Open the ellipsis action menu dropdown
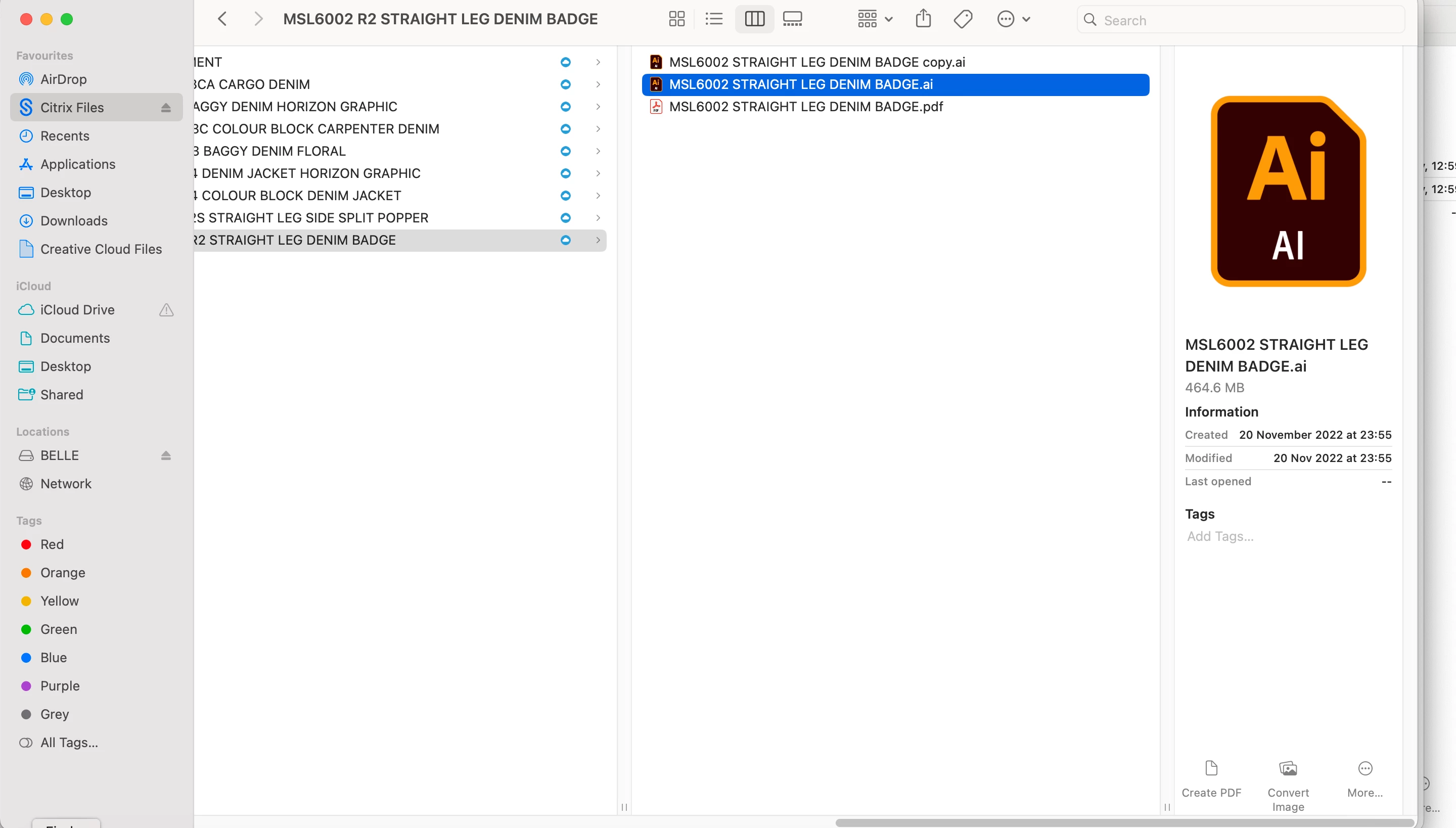 coord(1014,19)
